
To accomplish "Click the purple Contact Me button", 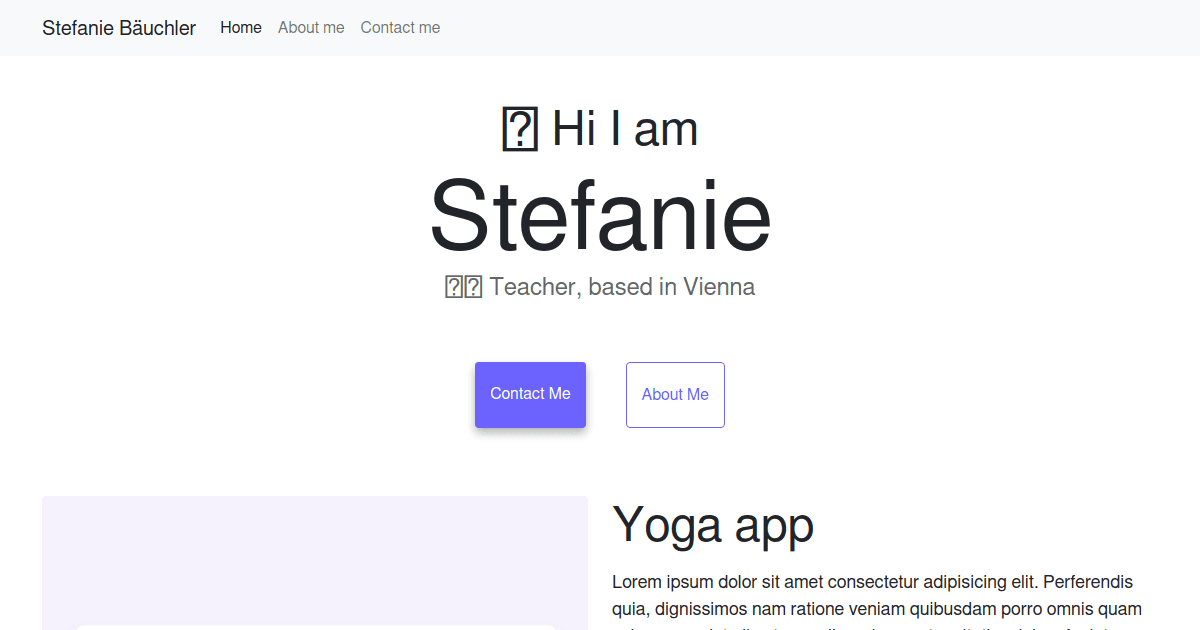I will pyautogui.click(x=530, y=395).
